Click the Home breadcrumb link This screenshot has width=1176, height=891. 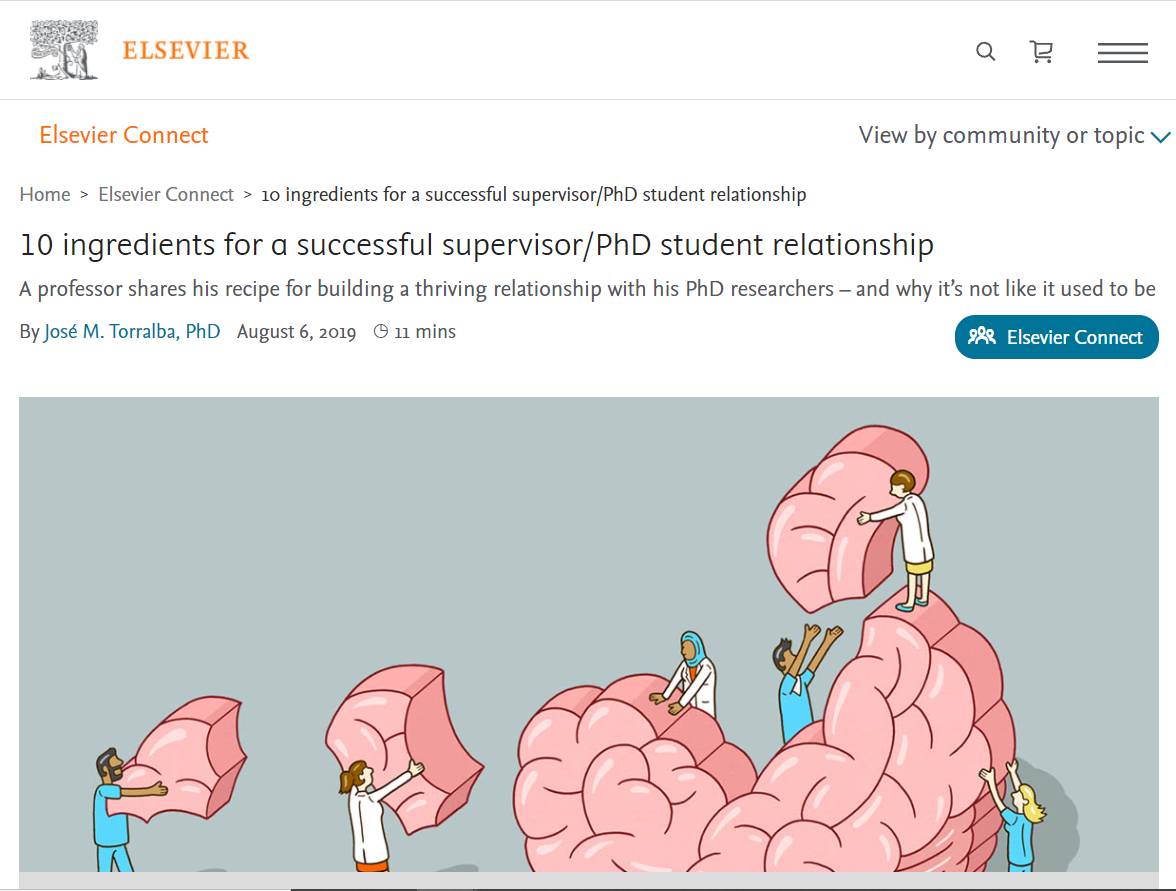[x=45, y=194]
